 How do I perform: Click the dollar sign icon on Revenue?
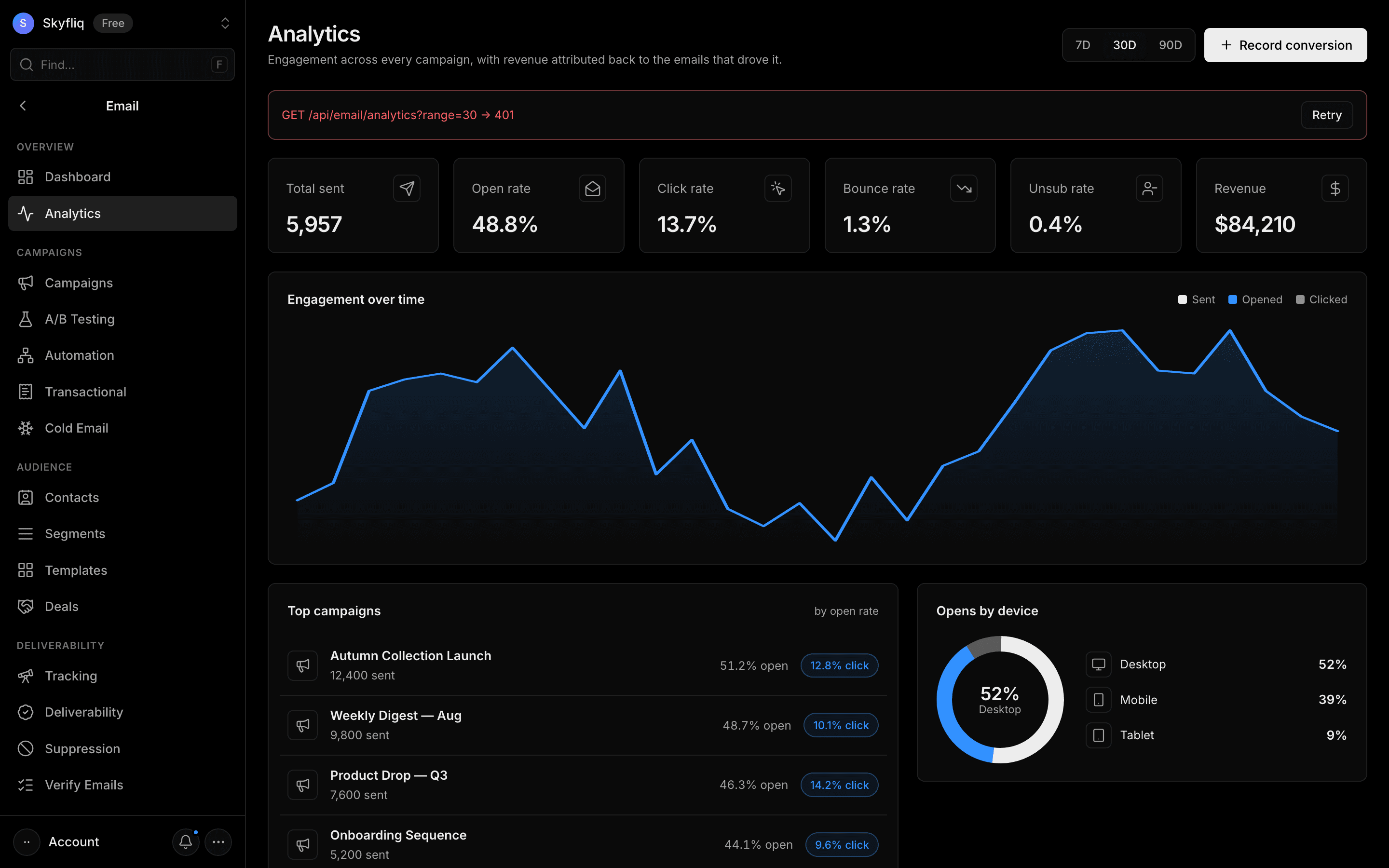1335,188
